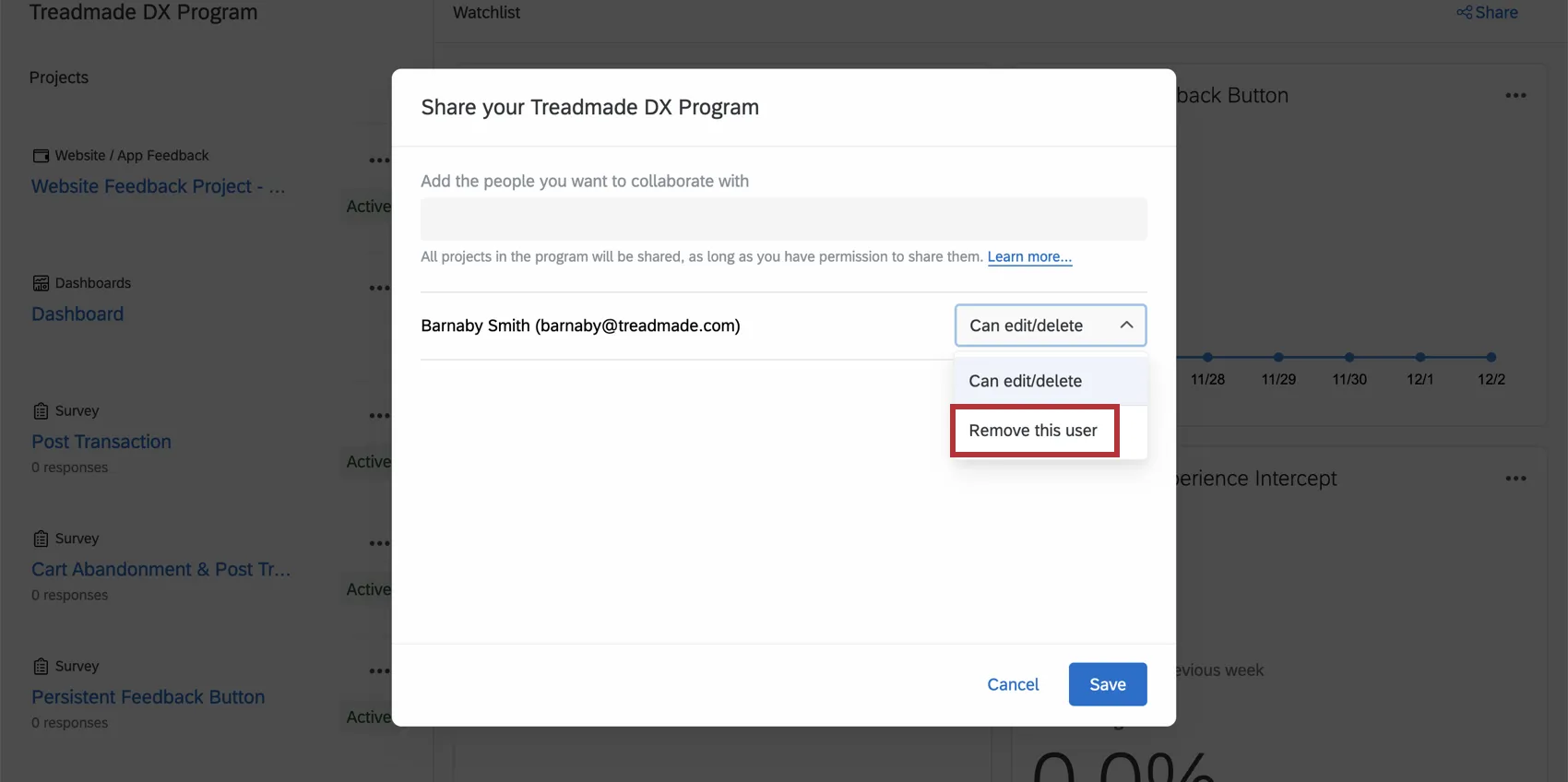The height and width of the screenshot is (782, 1568).
Task: Click the 12/2 data point on chart
Action: pyautogui.click(x=1491, y=357)
